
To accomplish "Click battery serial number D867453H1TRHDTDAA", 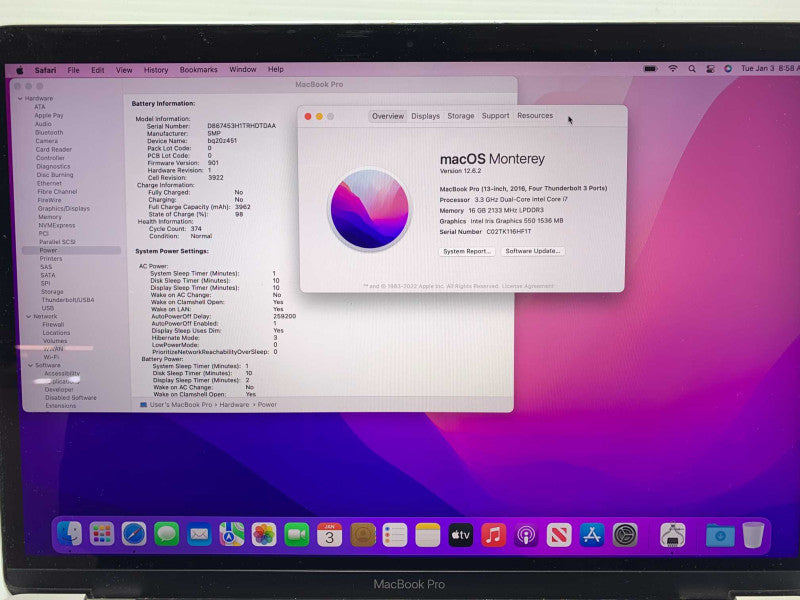I will point(241,126).
